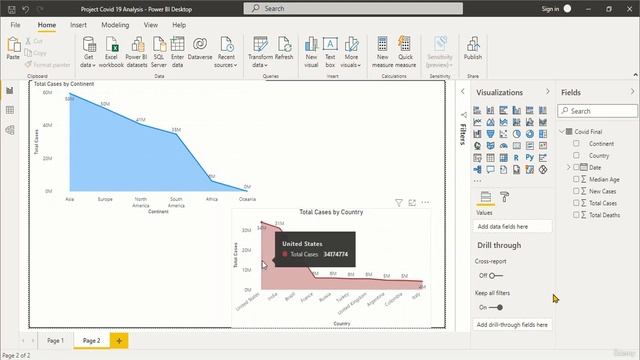Collapse the Visualizations pane chevron

tap(547, 92)
